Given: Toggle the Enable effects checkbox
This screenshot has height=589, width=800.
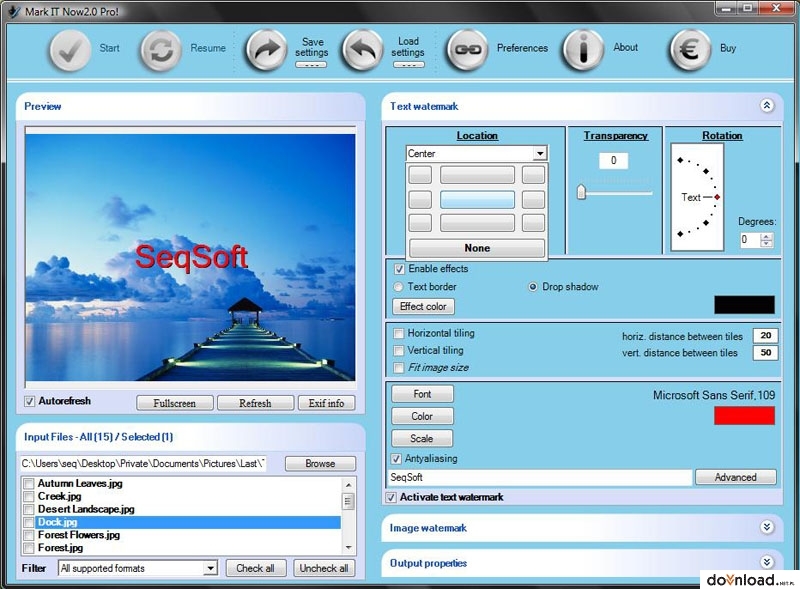Looking at the screenshot, I should [x=399, y=268].
